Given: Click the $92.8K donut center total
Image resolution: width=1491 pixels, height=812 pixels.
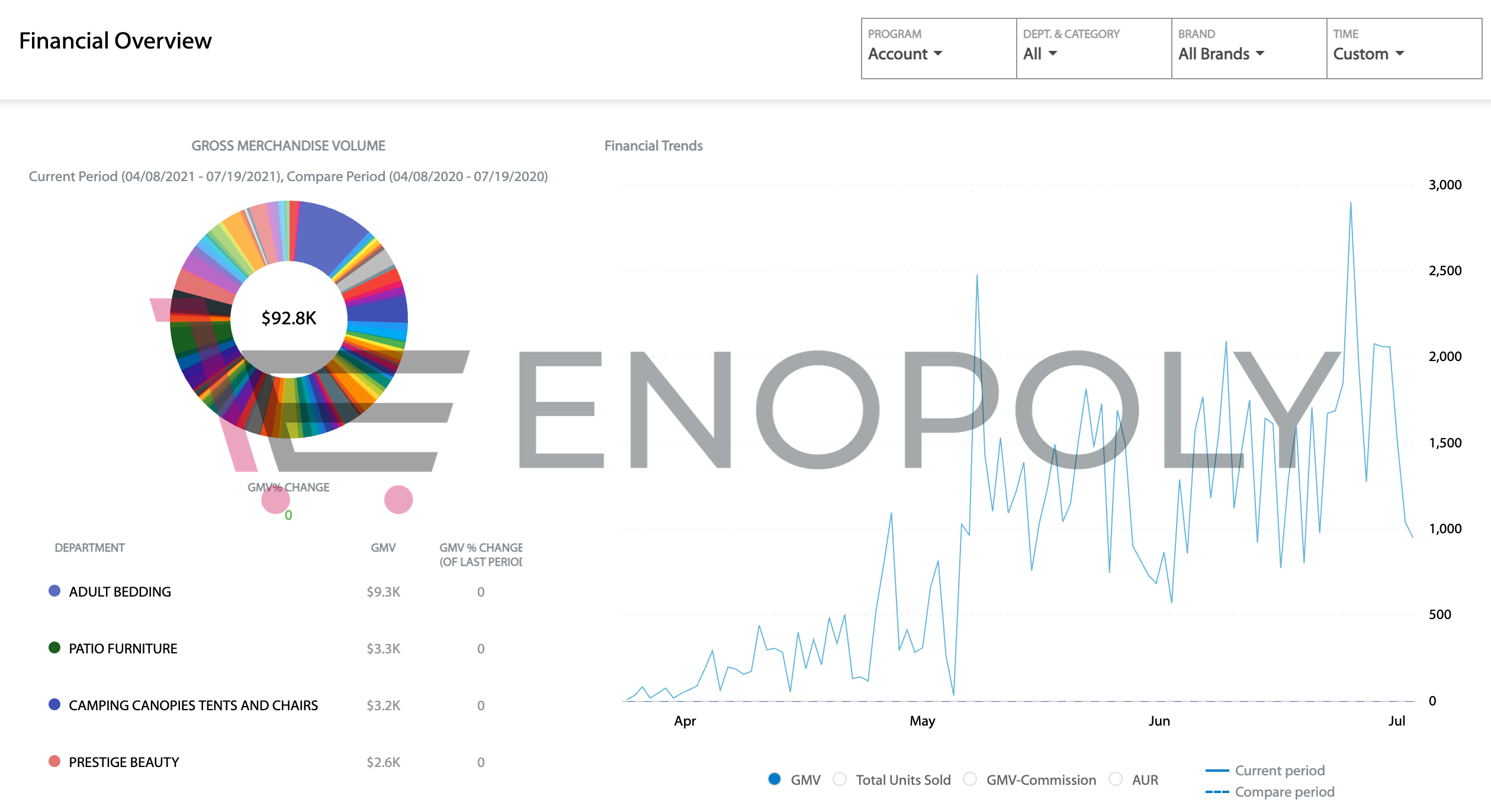Looking at the screenshot, I should tap(289, 318).
